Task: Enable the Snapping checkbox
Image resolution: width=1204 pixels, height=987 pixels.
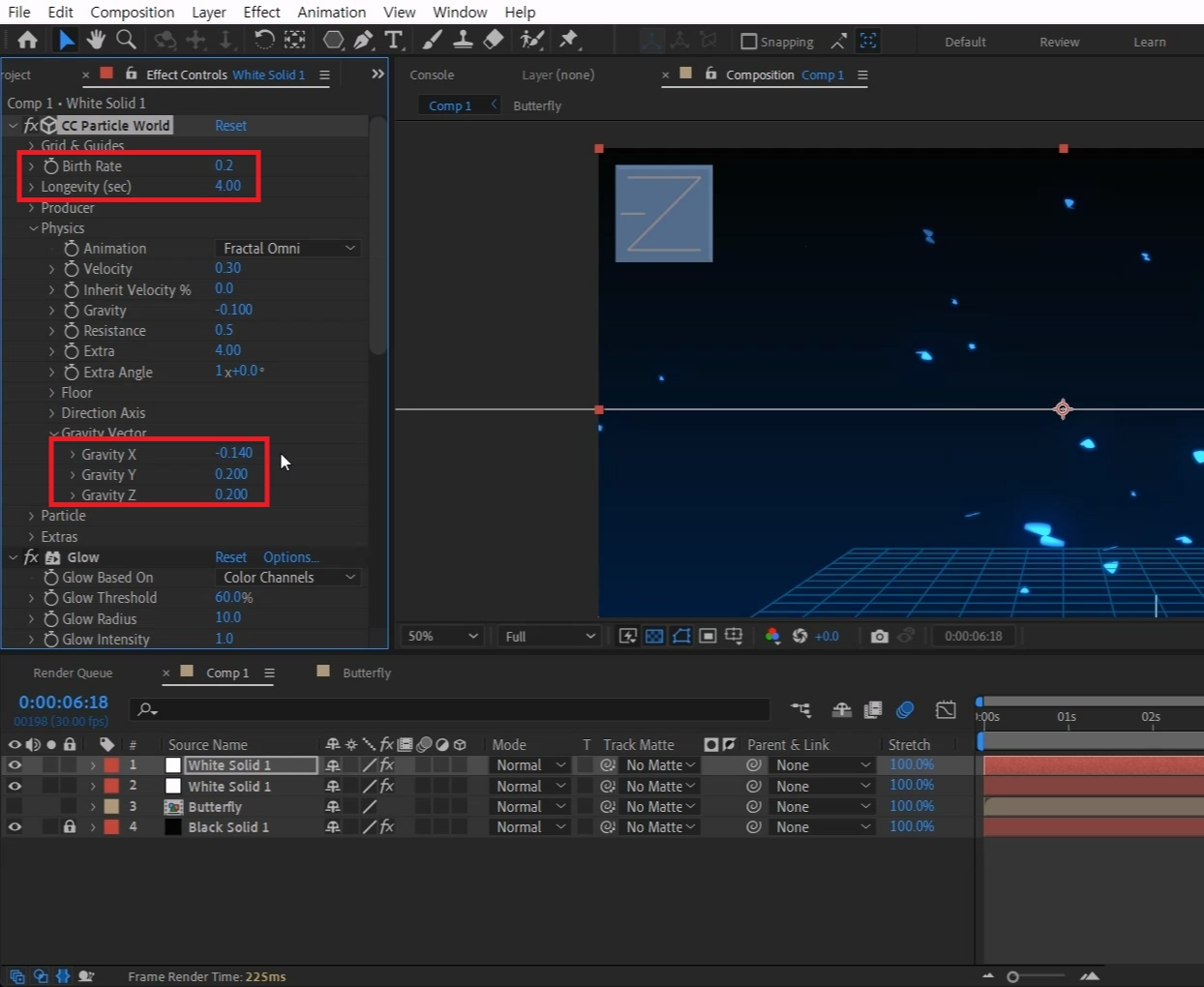Action: click(x=749, y=42)
